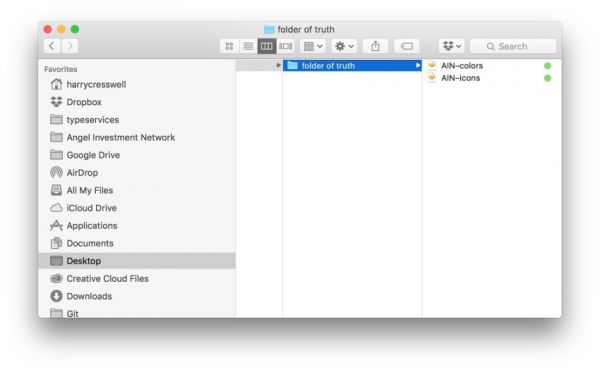The height and width of the screenshot is (372, 600).
Task: Select folder of truth in column view
Action: pos(352,66)
